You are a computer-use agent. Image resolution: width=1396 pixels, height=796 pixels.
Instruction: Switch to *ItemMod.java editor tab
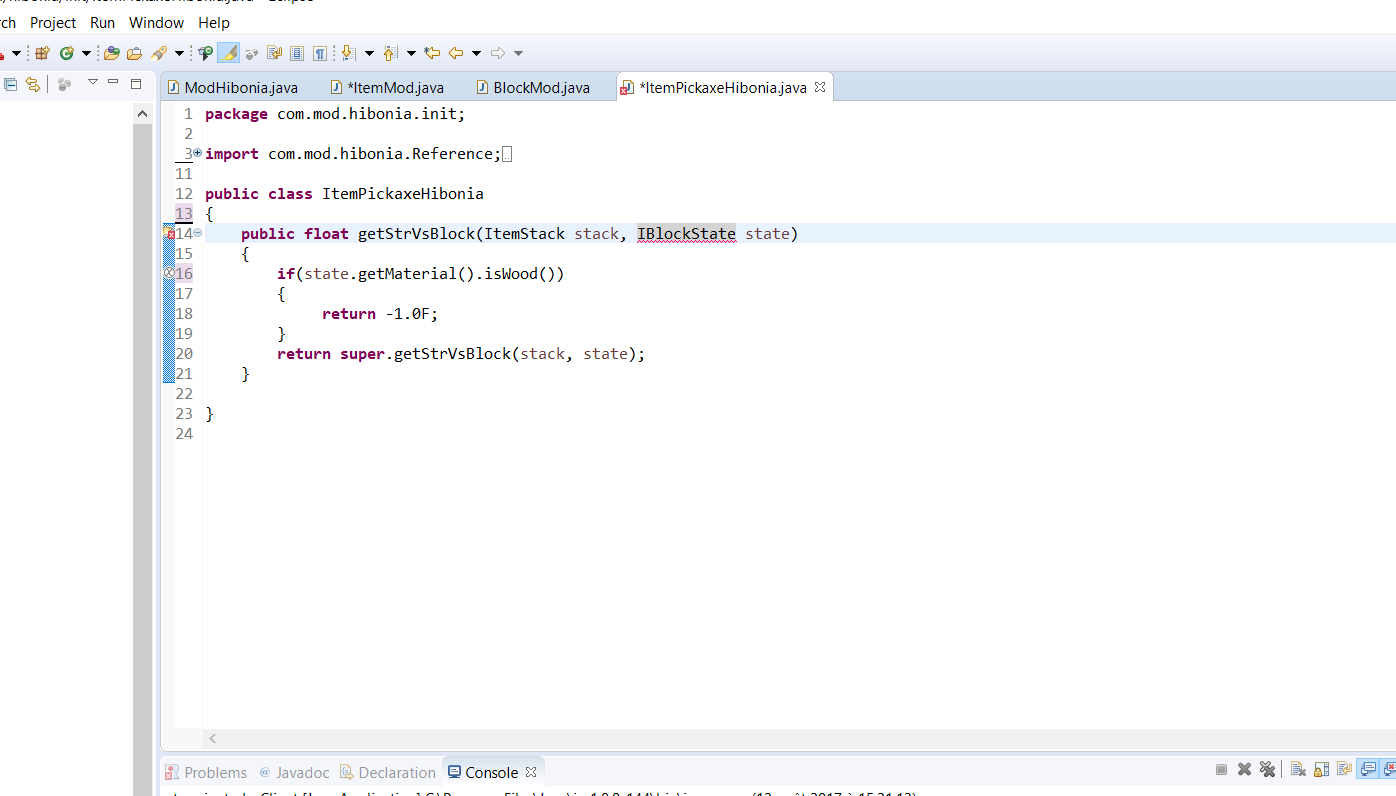tap(387, 87)
